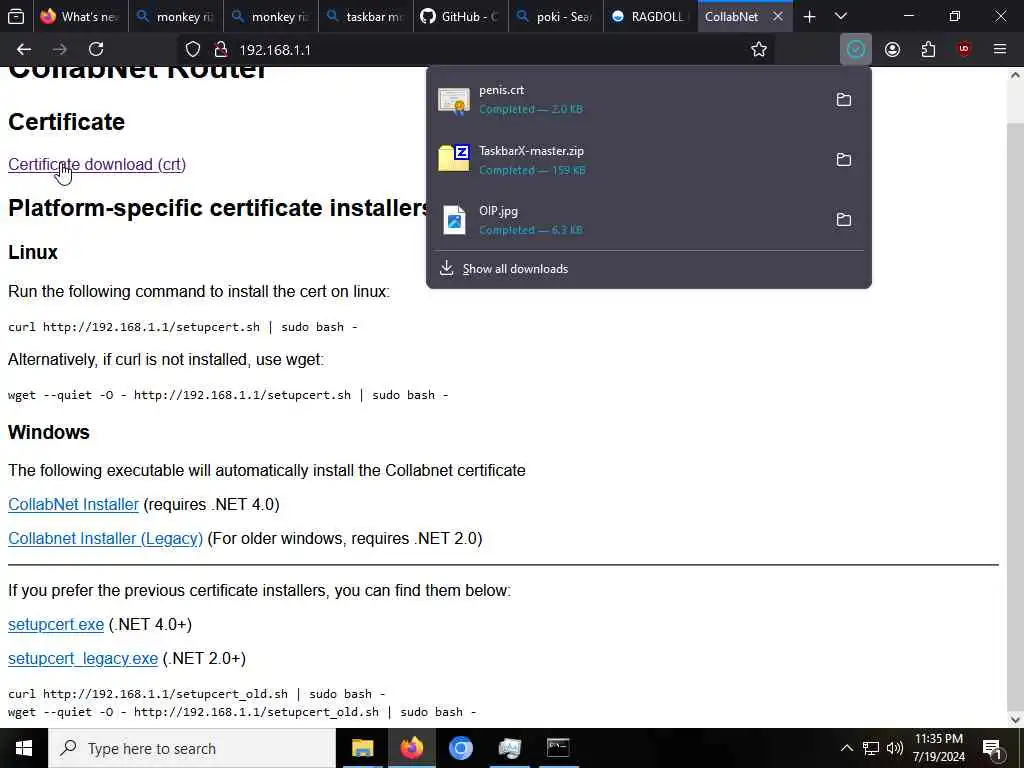Open the Extensions puzzle icon
The width and height of the screenshot is (1024, 768).
[928, 49]
